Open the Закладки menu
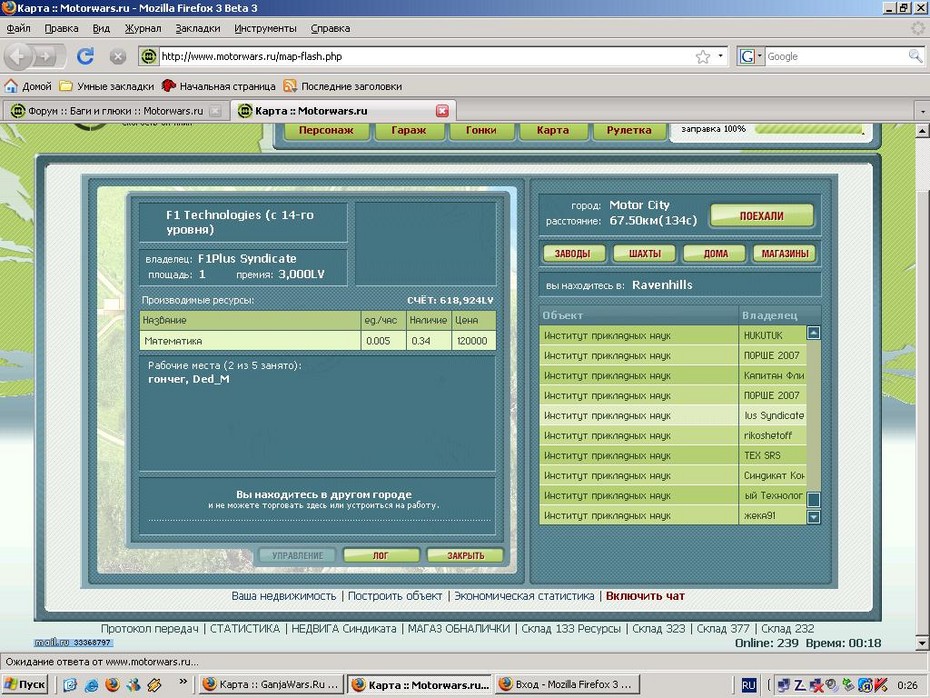 [198, 28]
